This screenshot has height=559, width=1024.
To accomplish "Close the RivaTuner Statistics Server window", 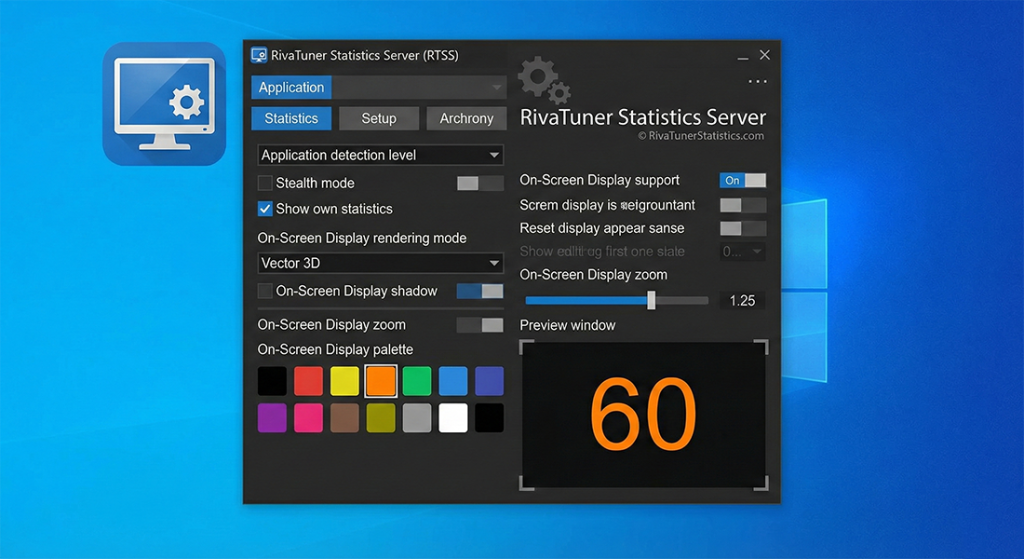I will (x=765, y=56).
